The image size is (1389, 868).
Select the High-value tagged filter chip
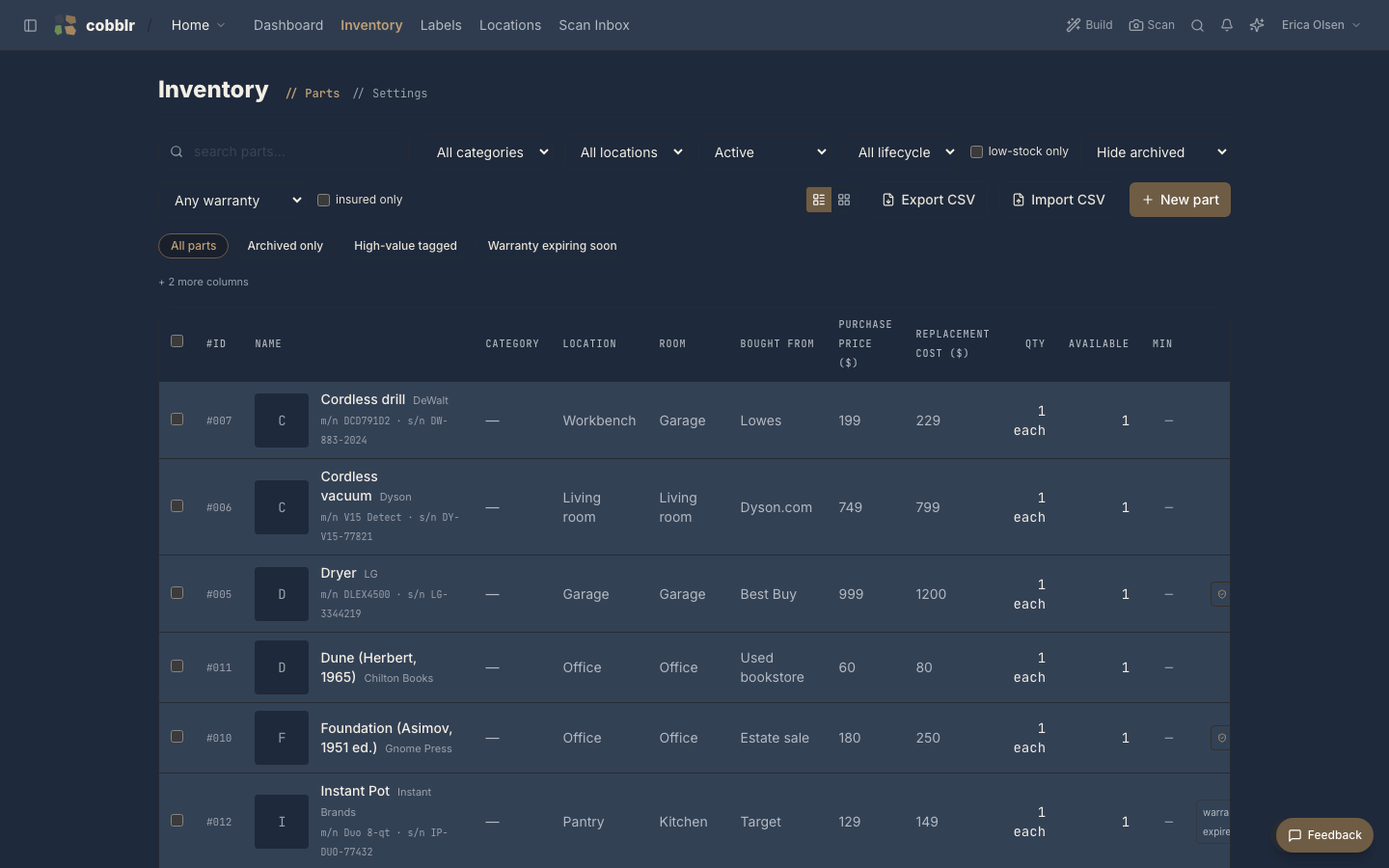coord(405,246)
